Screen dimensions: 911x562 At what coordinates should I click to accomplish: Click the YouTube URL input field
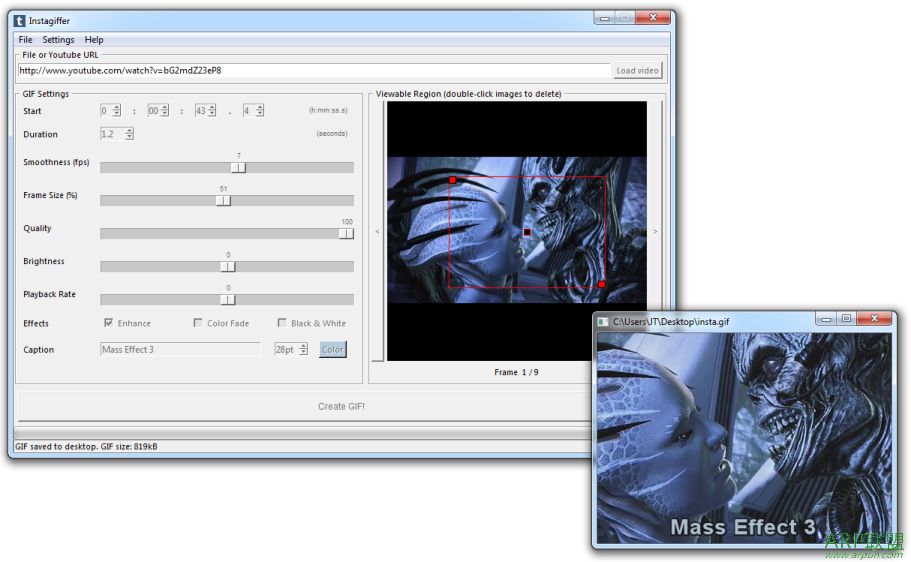[313, 71]
